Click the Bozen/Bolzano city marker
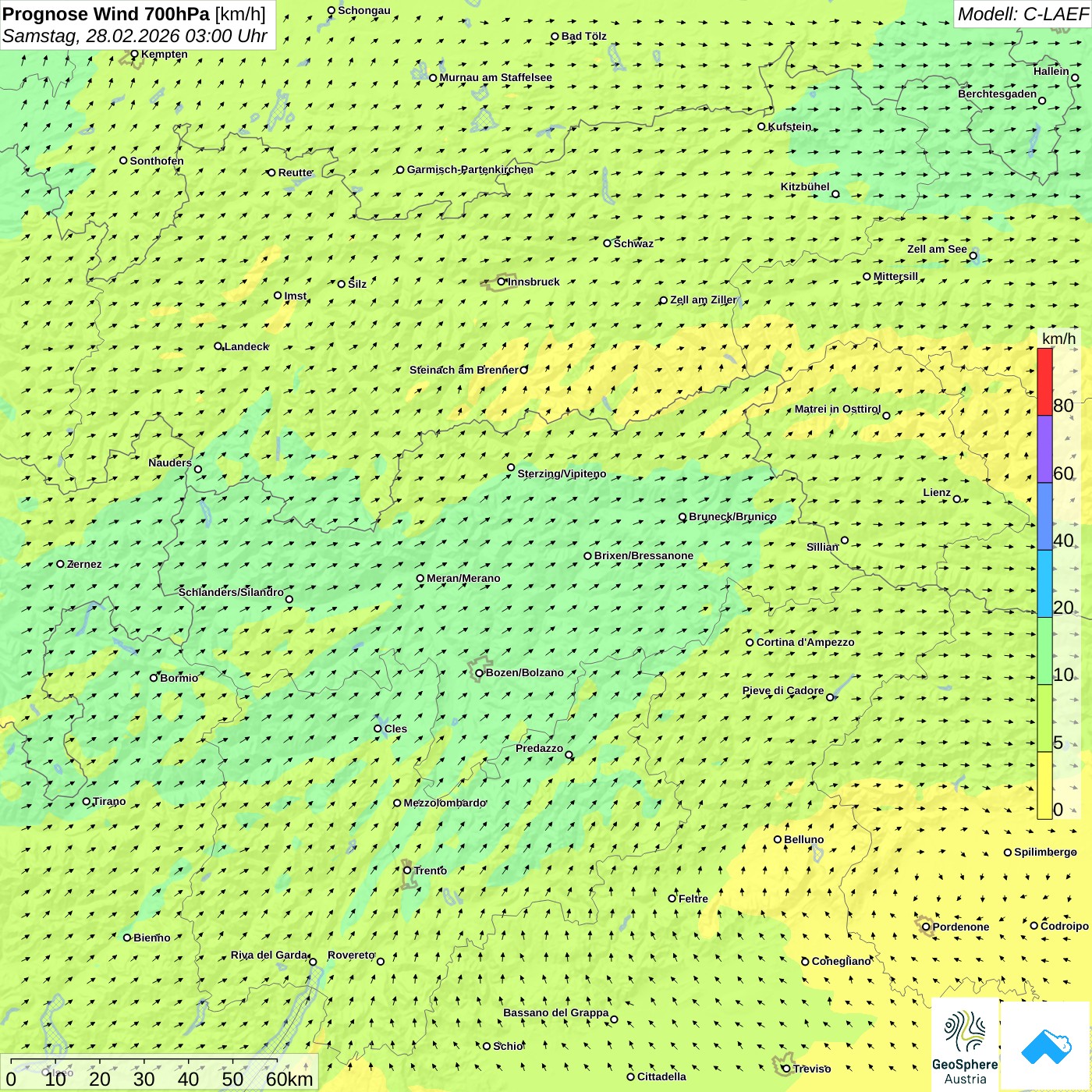The height and width of the screenshot is (1092, 1092). coord(479,673)
